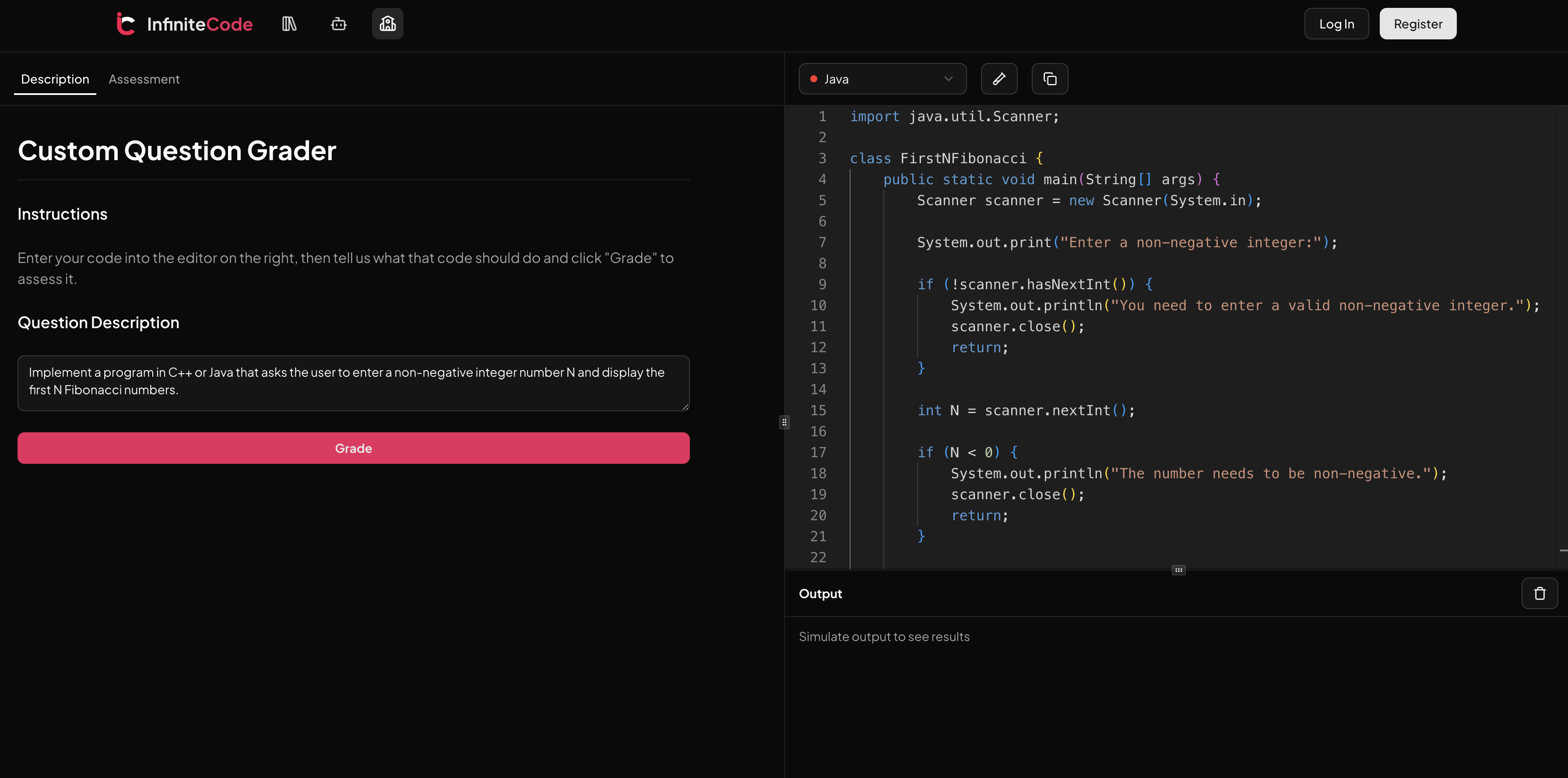Screen dimensions: 1568x778
Task: Switch to the Assessment tab
Action: click(x=144, y=79)
